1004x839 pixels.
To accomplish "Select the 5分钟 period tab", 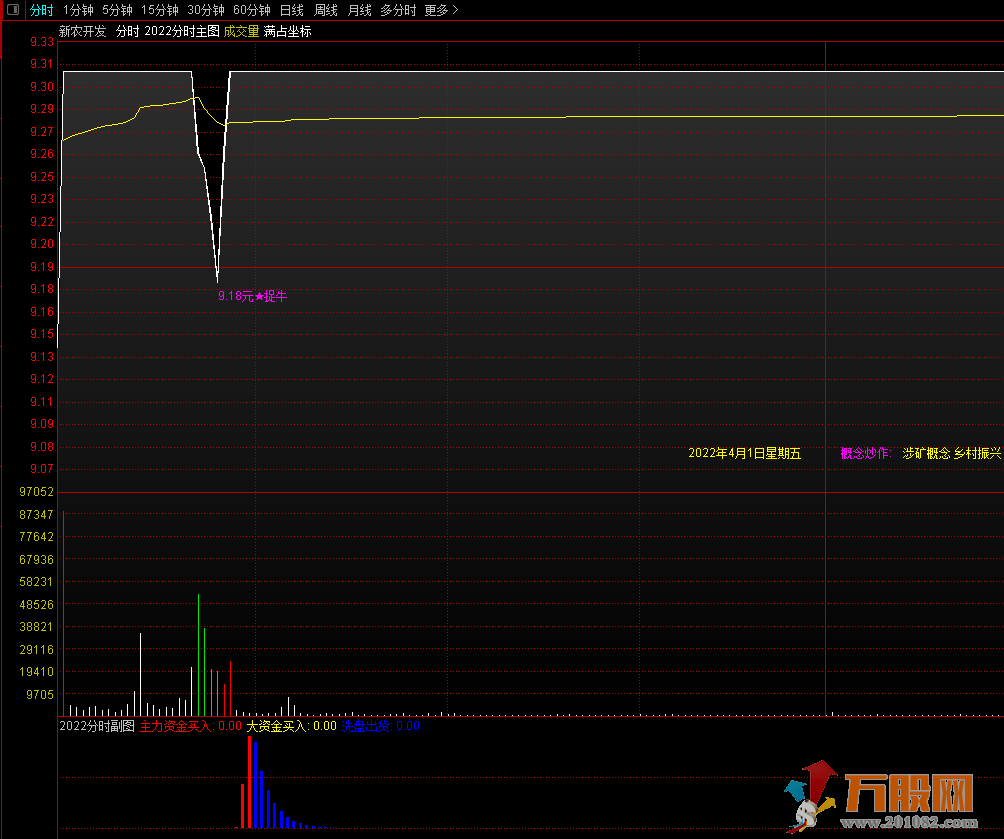I will [117, 10].
